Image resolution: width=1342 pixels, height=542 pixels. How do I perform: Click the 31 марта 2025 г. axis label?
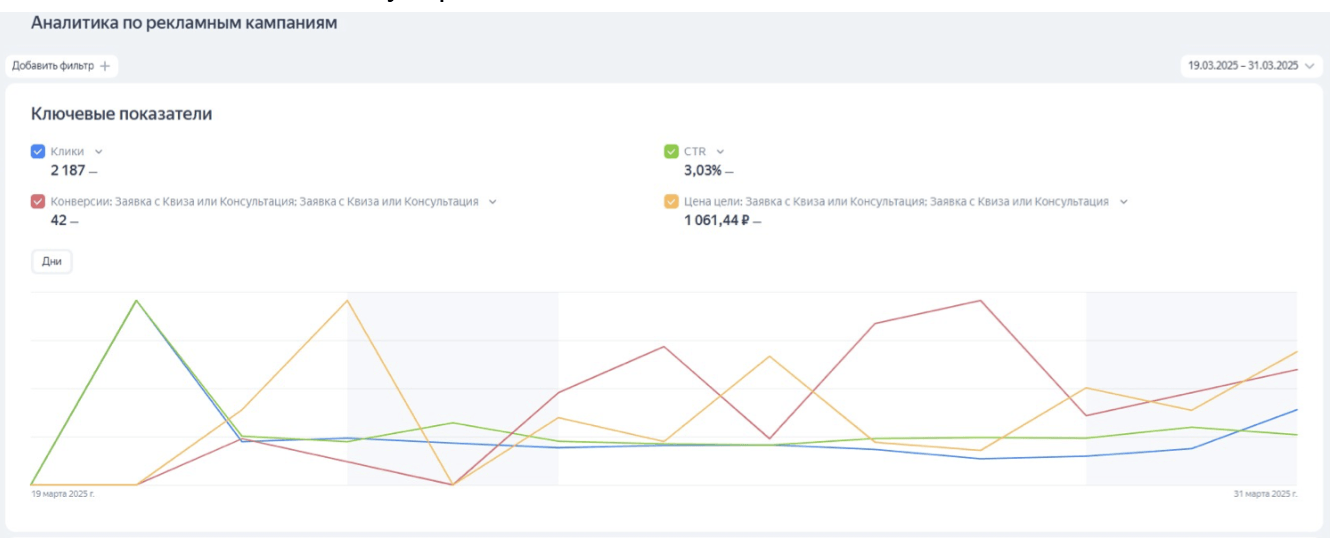[1267, 494]
